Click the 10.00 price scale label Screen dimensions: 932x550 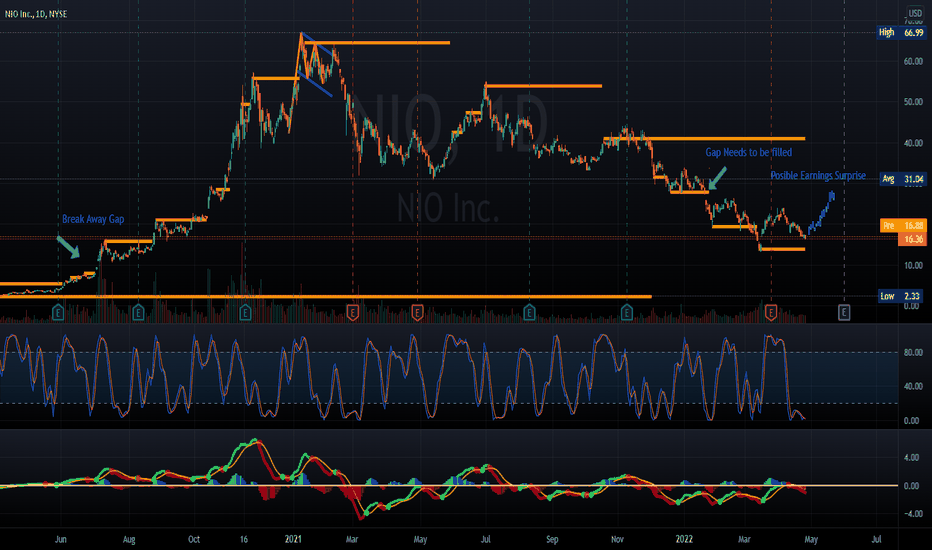(x=913, y=265)
